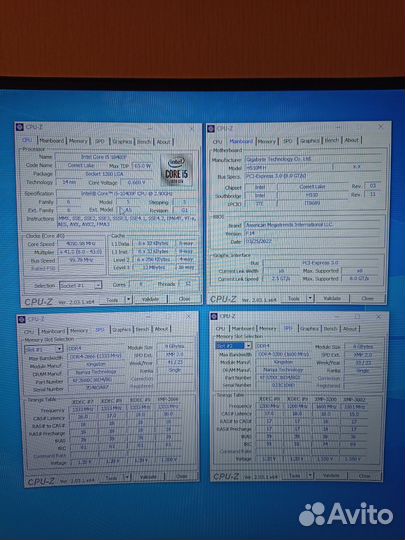Open the Graphics tab in the processor window
The width and height of the screenshot is (405, 540).
click(122, 142)
